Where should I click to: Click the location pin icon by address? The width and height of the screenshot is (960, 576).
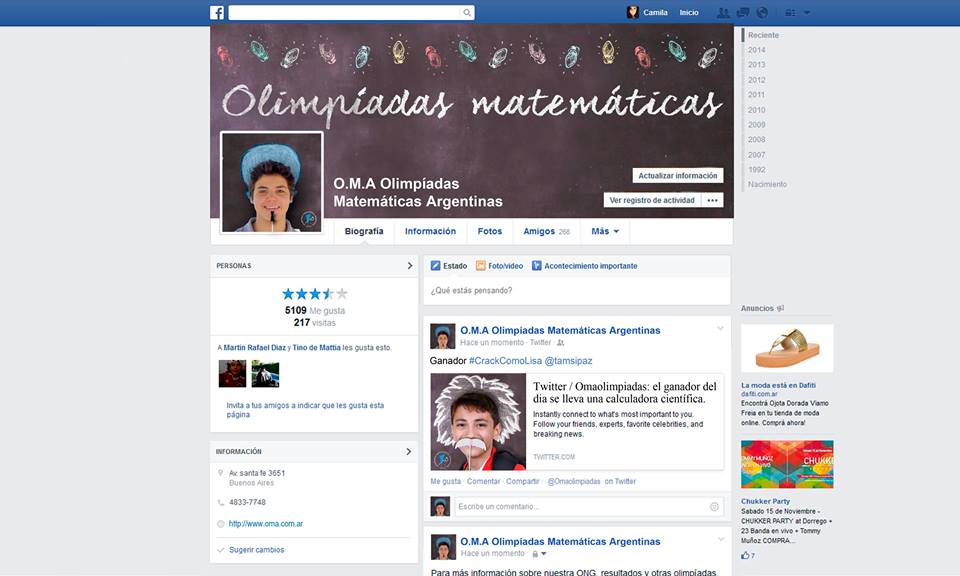coord(220,473)
